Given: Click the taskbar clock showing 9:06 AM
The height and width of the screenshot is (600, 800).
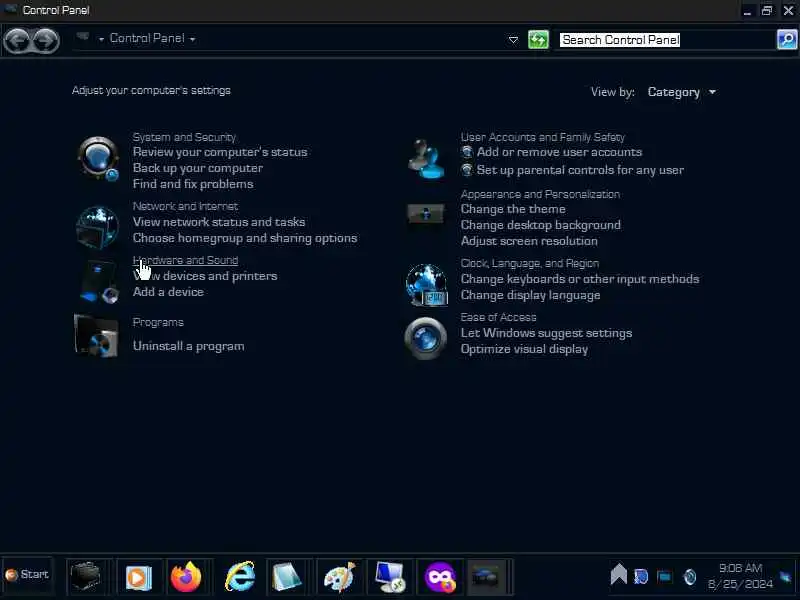Looking at the screenshot, I should pos(740,576).
